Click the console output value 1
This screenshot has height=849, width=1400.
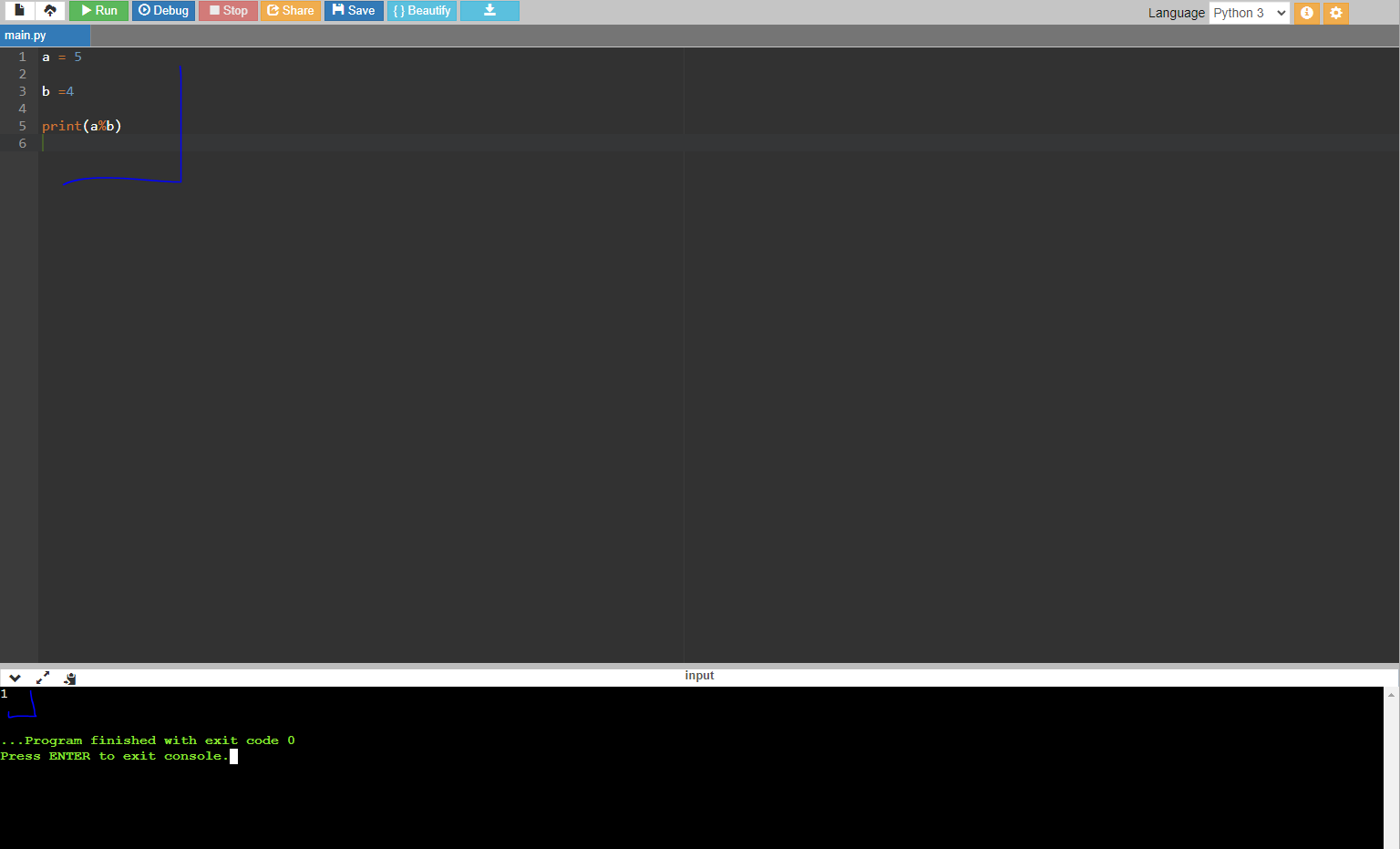pyautogui.click(x=5, y=694)
